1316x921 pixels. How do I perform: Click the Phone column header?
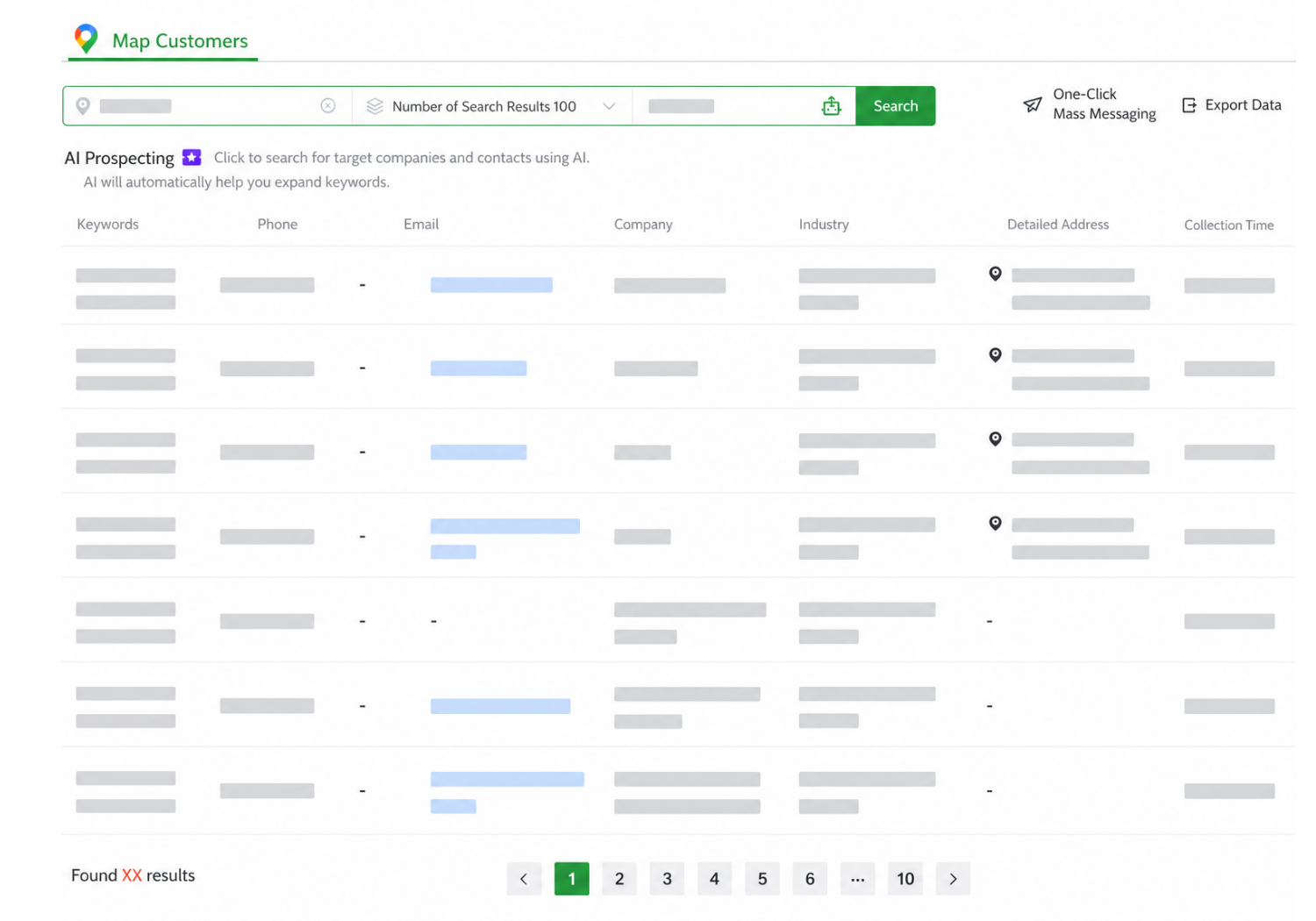click(277, 225)
